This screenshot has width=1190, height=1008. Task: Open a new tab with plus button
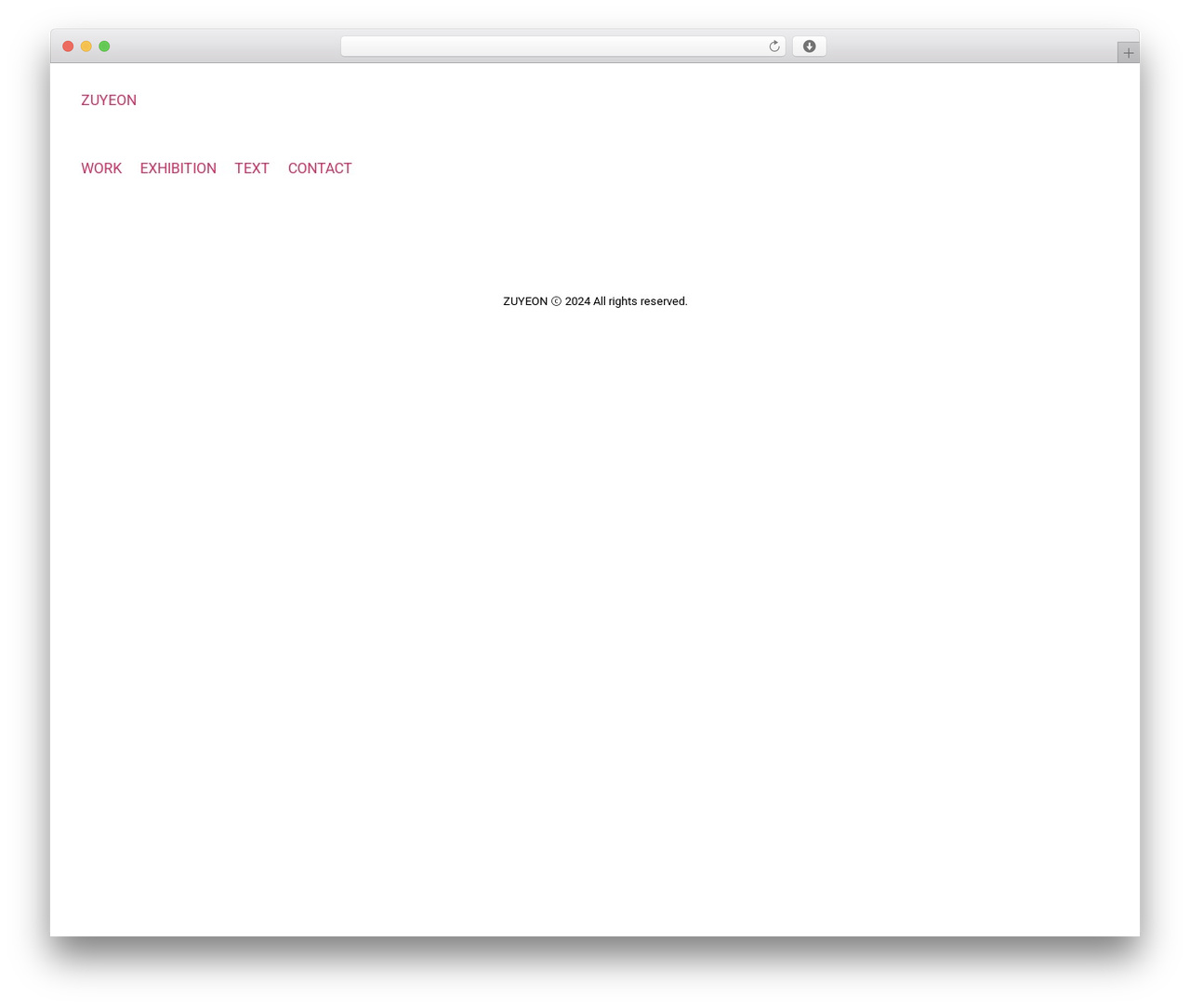point(1128,53)
